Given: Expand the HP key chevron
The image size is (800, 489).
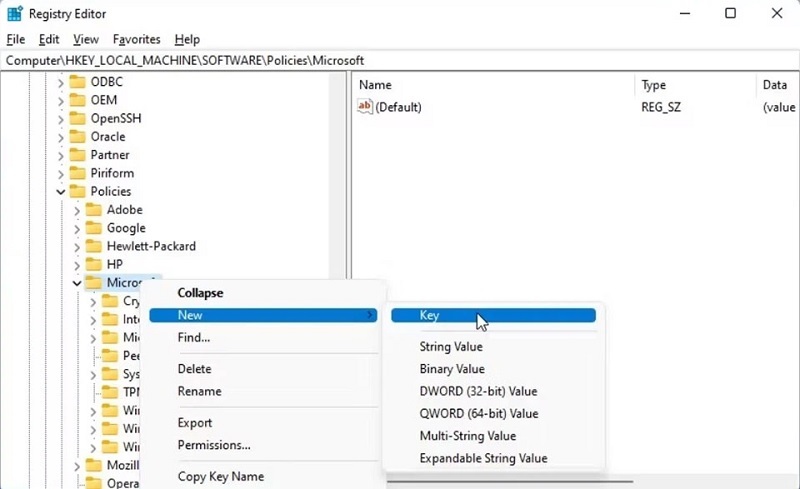Looking at the screenshot, I should click(x=78, y=265).
